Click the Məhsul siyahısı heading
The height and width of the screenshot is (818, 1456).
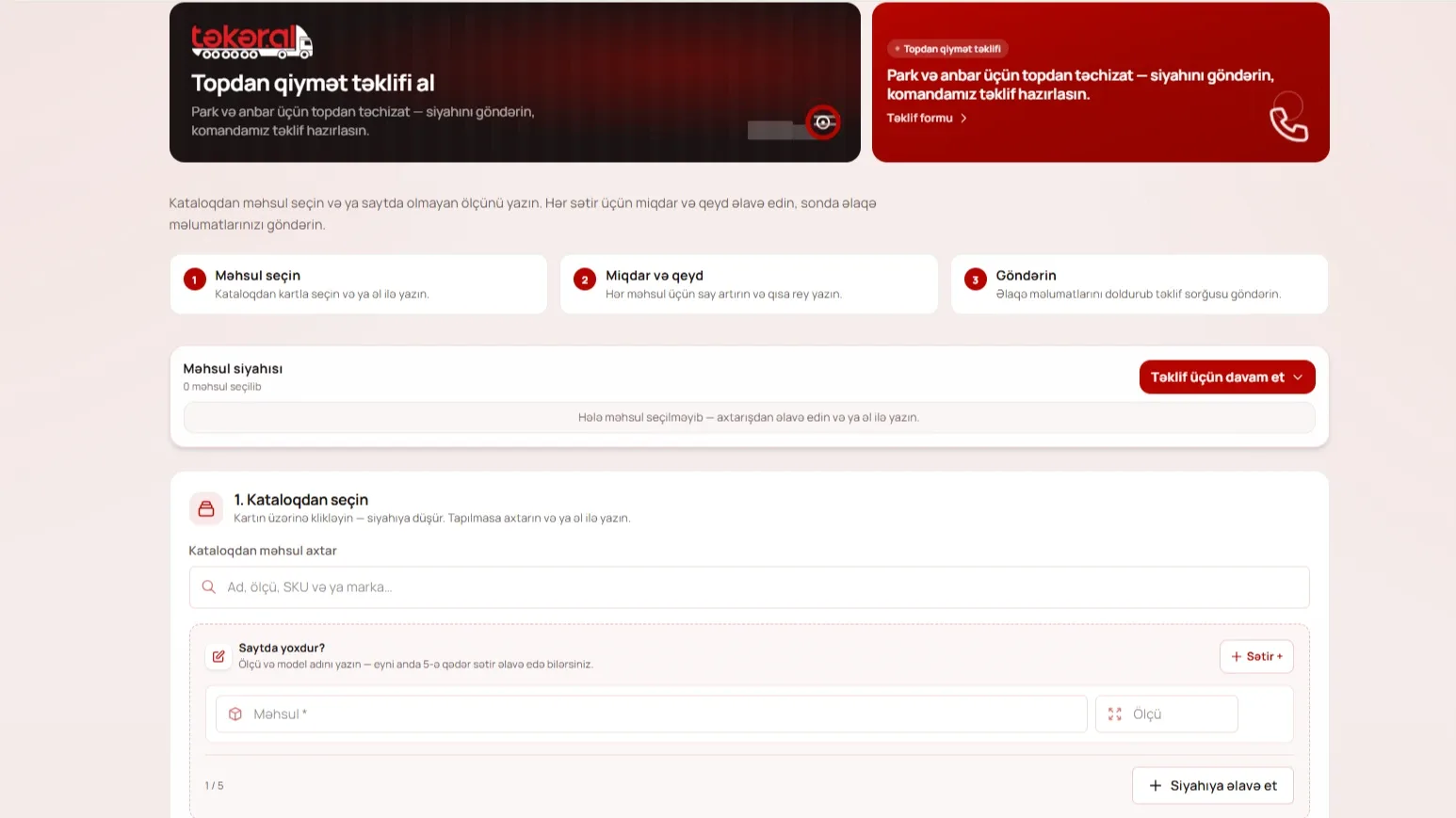[x=233, y=369]
